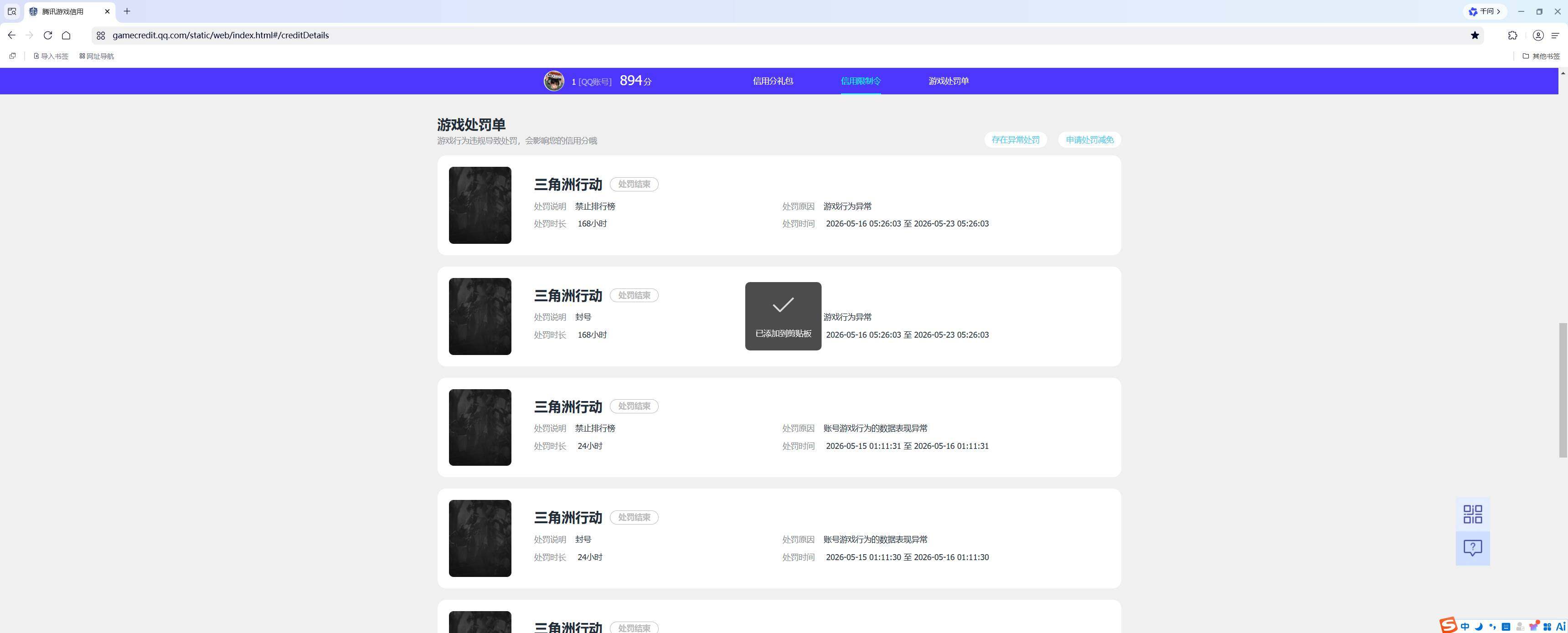This screenshot has width=1568, height=633.
Task: Click the user avatar in the purple header
Action: pyautogui.click(x=553, y=81)
